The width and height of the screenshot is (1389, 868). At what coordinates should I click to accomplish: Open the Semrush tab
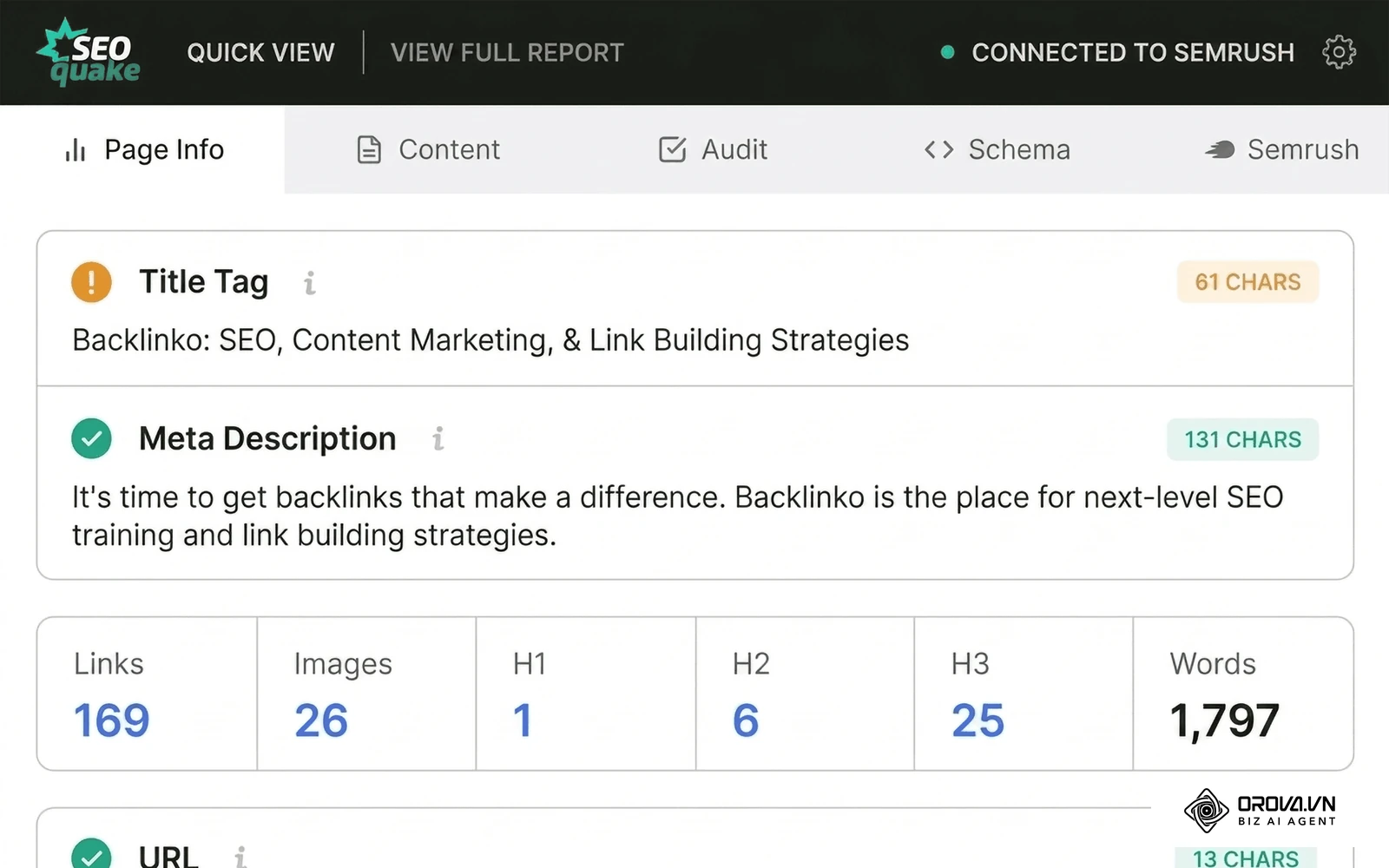[1281, 149]
